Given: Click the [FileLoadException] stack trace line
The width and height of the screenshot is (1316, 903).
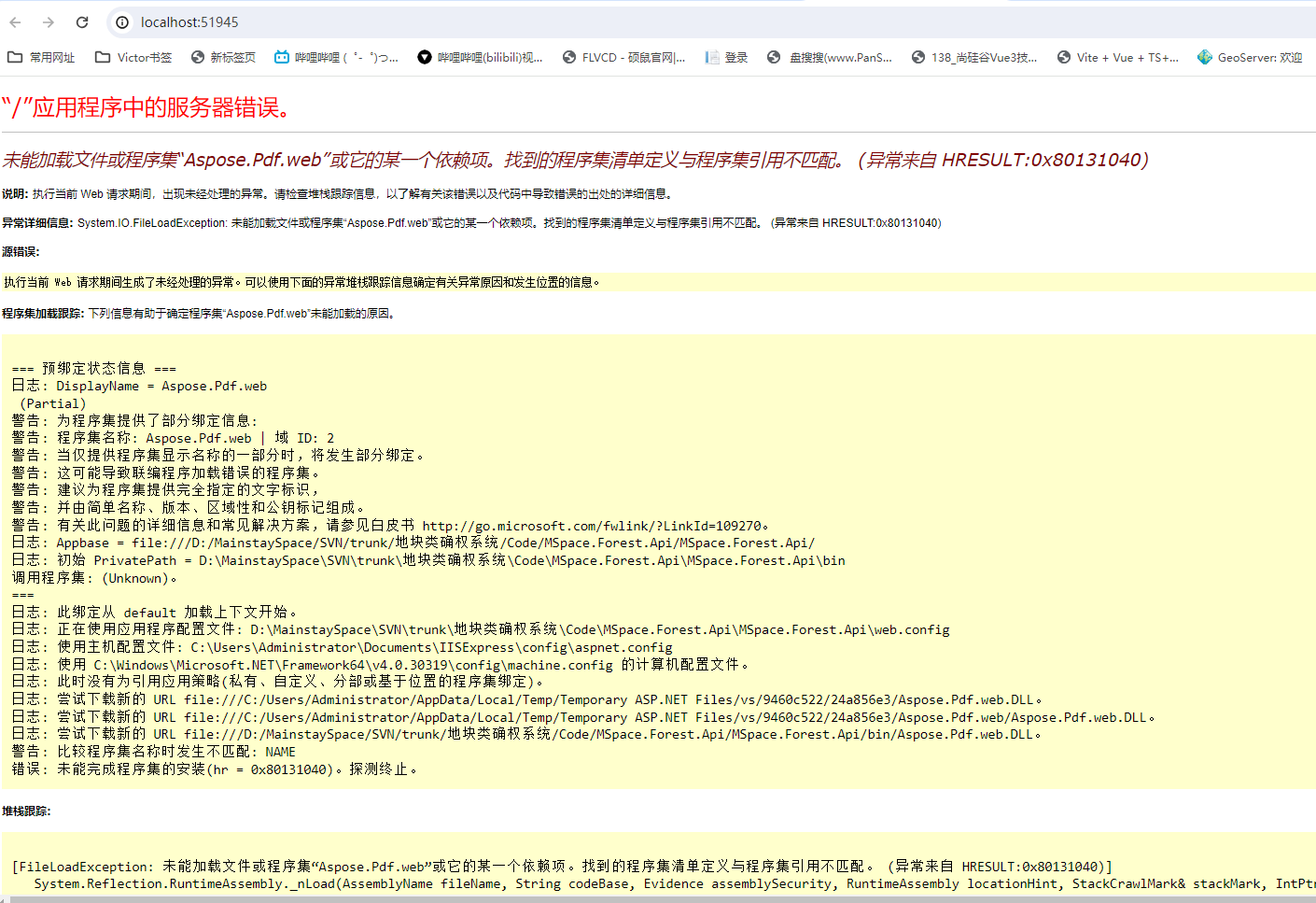Looking at the screenshot, I should 562,867.
